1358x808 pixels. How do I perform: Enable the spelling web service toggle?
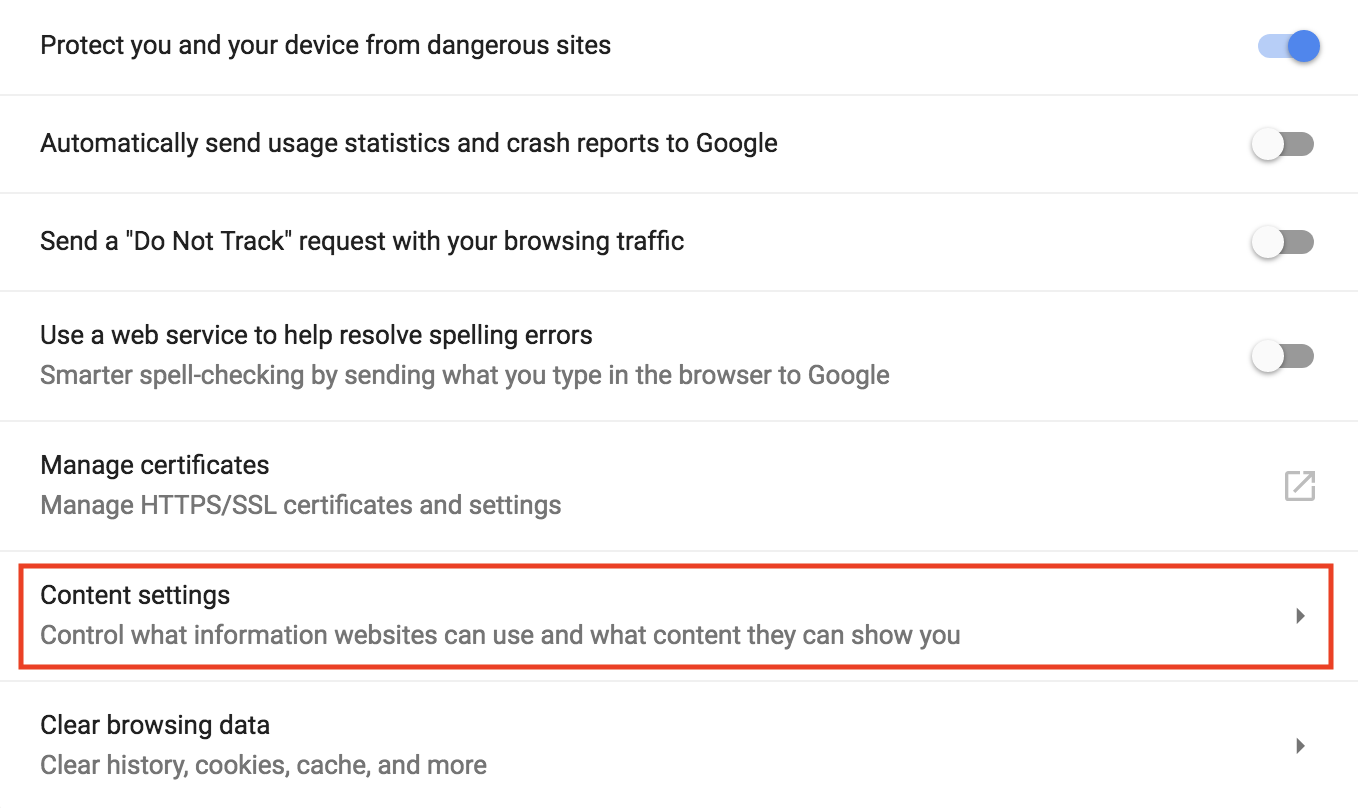click(1283, 356)
